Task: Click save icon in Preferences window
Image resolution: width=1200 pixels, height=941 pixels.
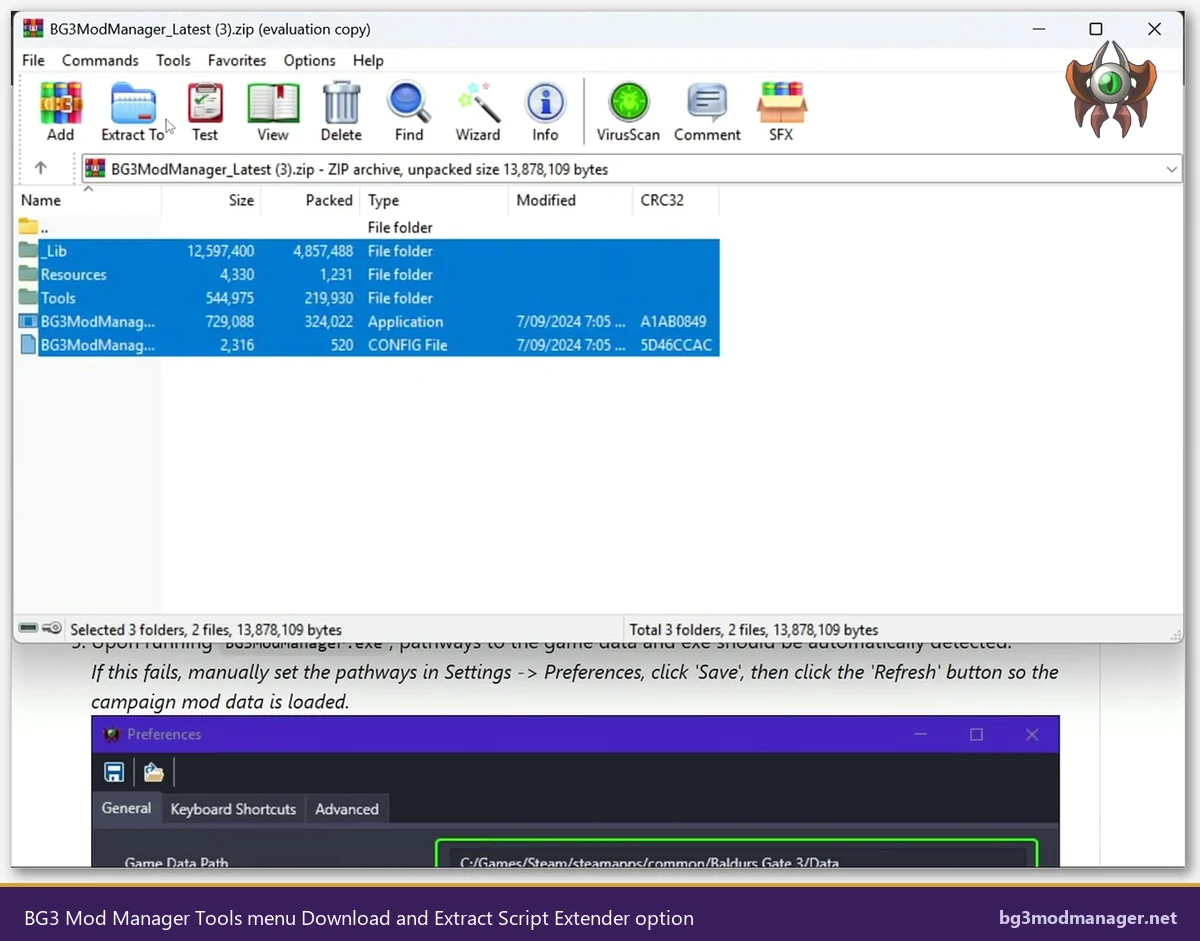Action: [x=114, y=772]
